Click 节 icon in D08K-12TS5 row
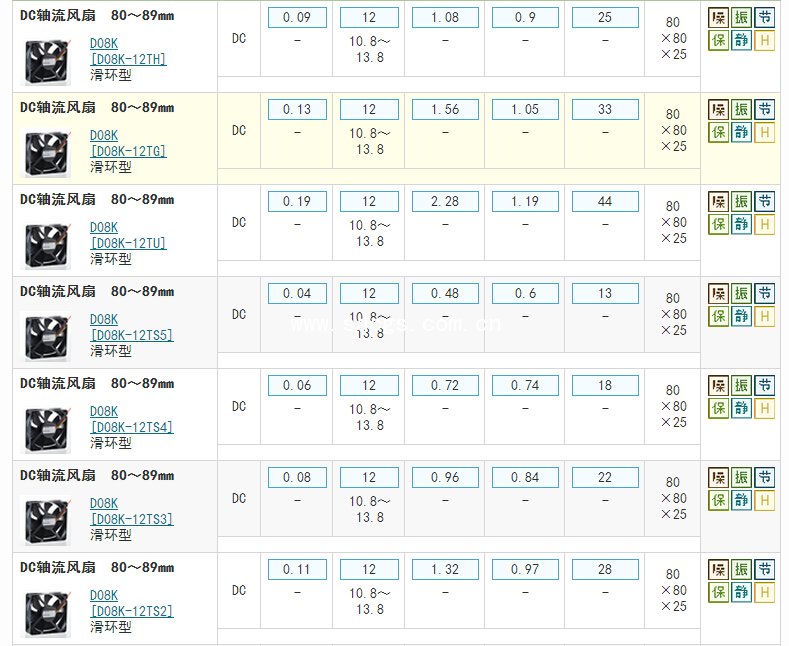Image resolution: width=789 pixels, height=646 pixels. [764, 294]
